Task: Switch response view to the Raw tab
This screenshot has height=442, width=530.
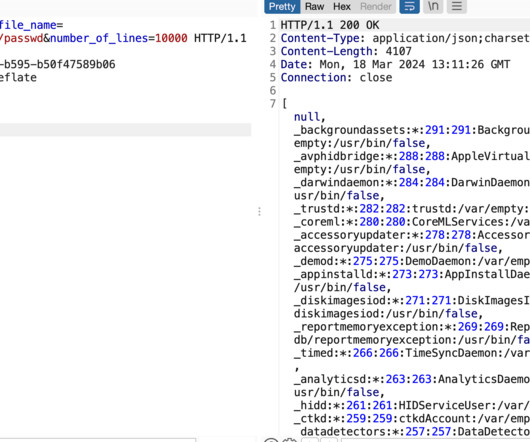Action: click(314, 6)
